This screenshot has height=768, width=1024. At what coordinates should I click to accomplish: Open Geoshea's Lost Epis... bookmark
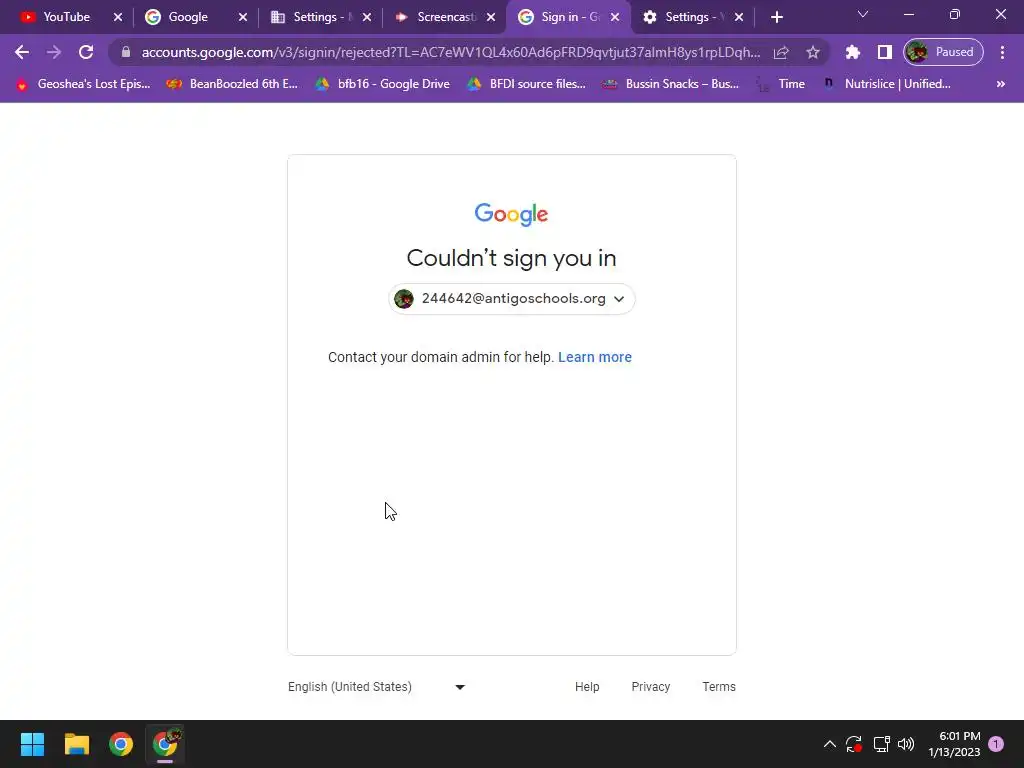tap(83, 84)
